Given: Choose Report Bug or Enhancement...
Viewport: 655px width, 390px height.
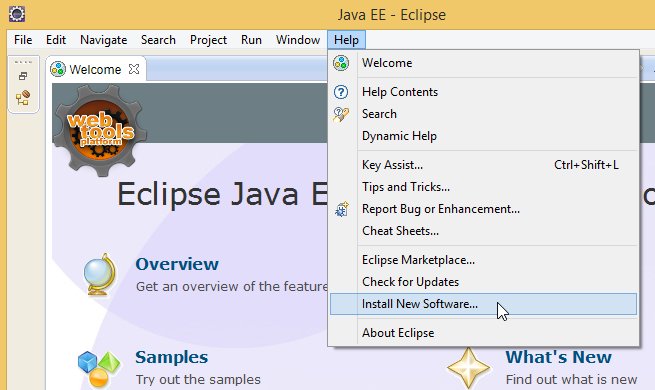Looking at the screenshot, I should point(483,209).
